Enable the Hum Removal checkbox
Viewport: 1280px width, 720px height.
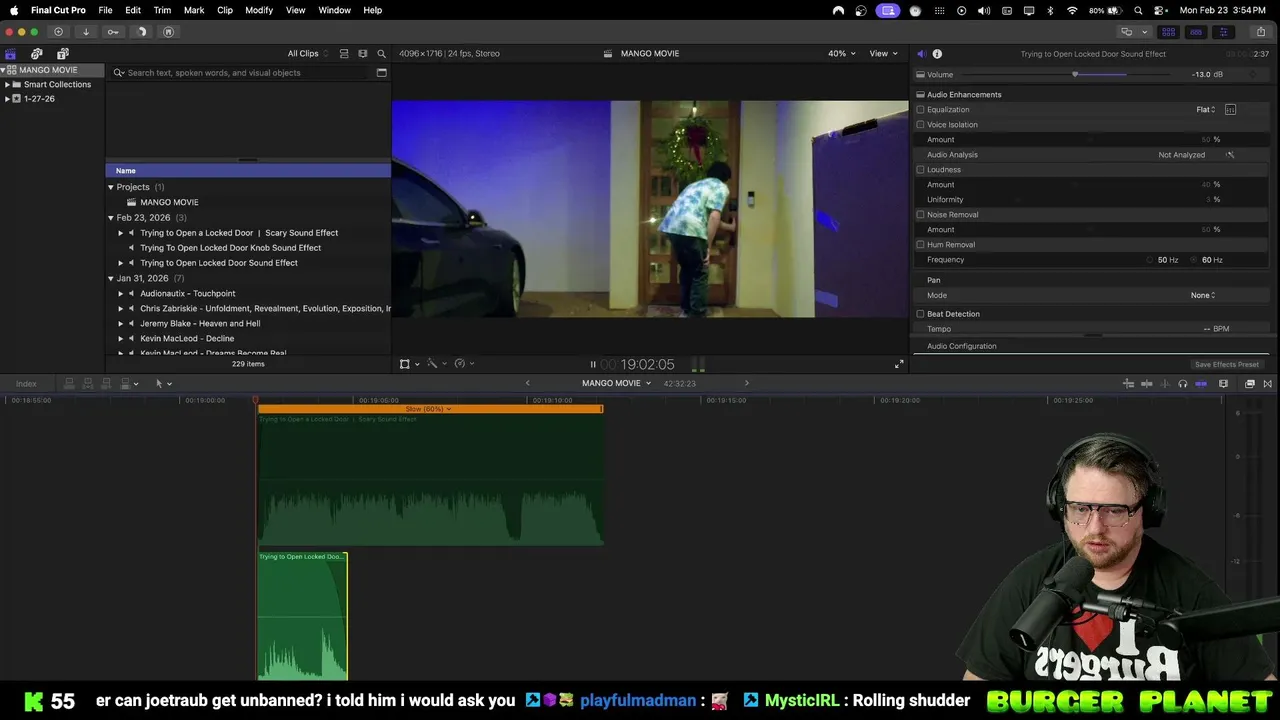point(920,245)
